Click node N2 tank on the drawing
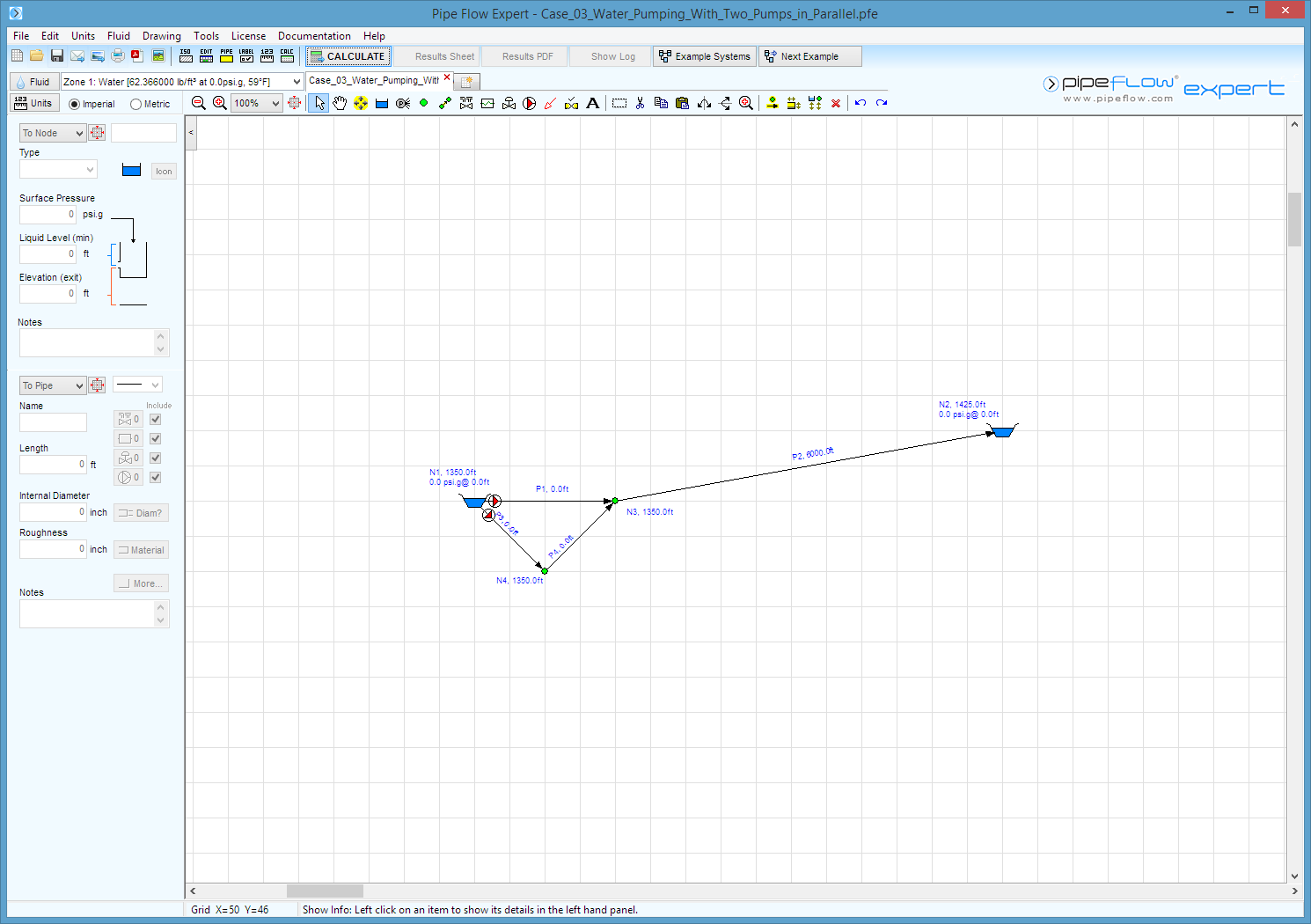The width and height of the screenshot is (1311, 924). (x=1001, y=431)
